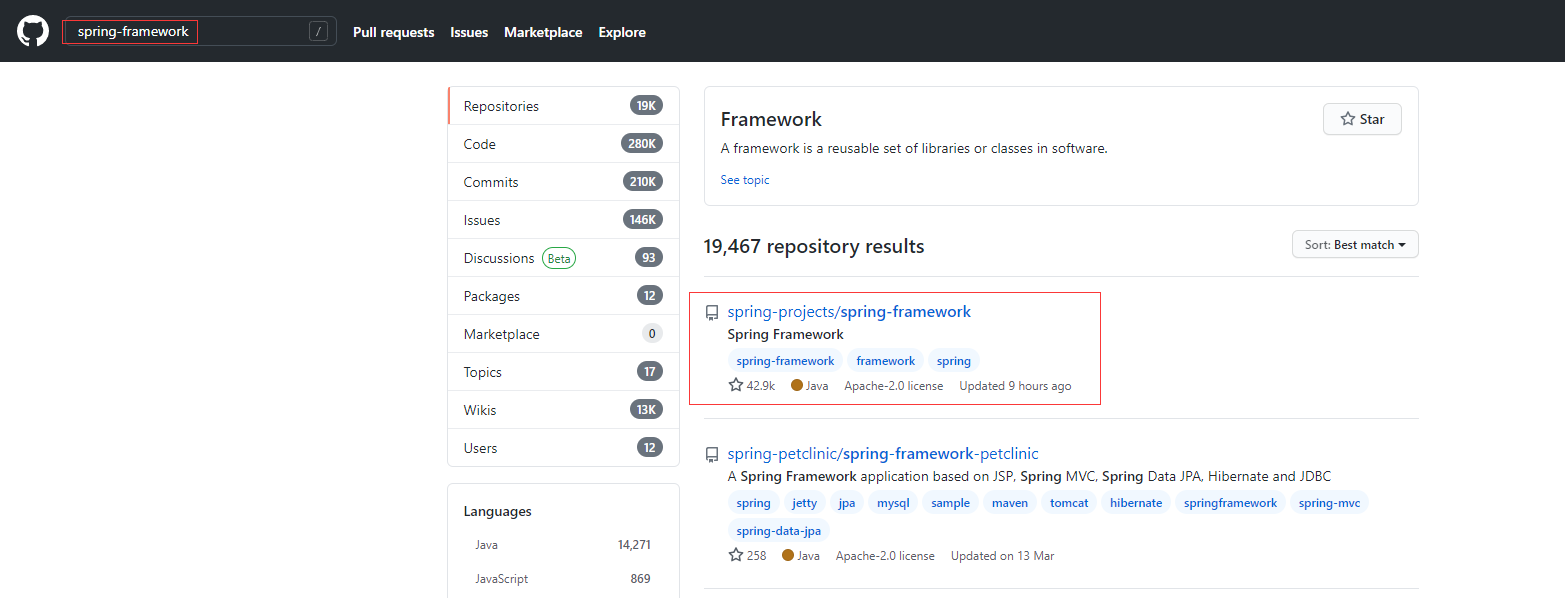Click 'Updated 9 hours ago' text
Image resolution: width=1565 pixels, height=598 pixels.
pos(1015,386)
